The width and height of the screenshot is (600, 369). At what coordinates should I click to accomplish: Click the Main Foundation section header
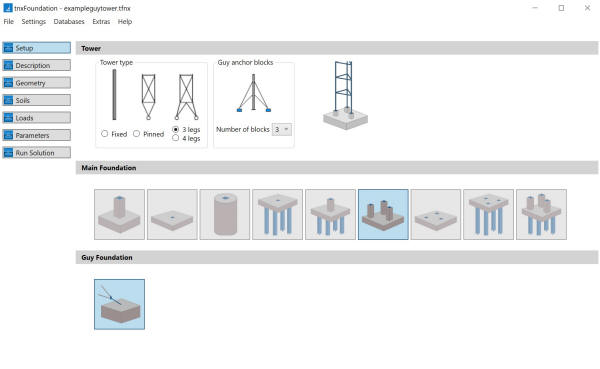(337, 168)
